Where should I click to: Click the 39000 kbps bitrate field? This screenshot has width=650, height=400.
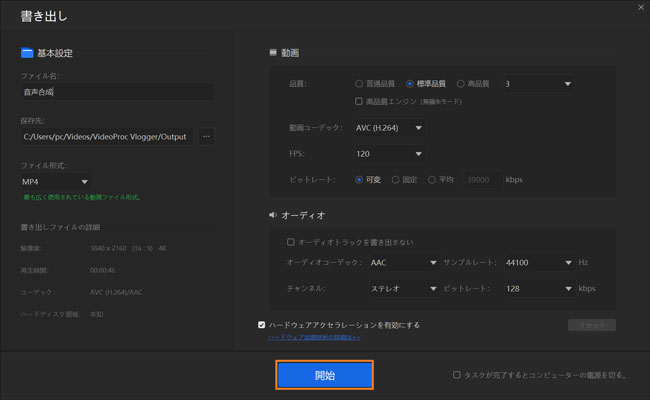point(482,179)
